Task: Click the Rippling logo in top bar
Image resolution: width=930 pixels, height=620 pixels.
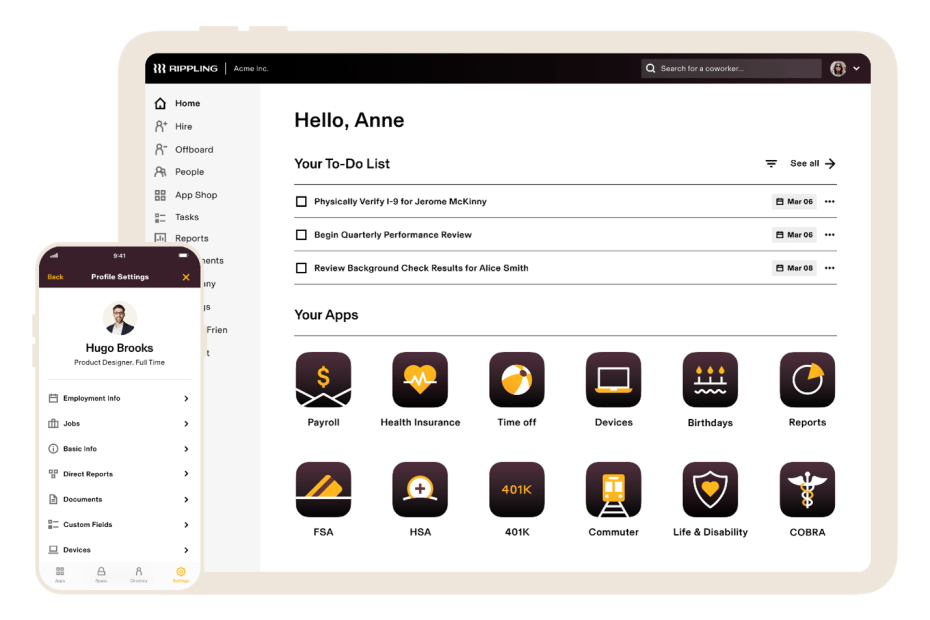Action: click(185, 68)
